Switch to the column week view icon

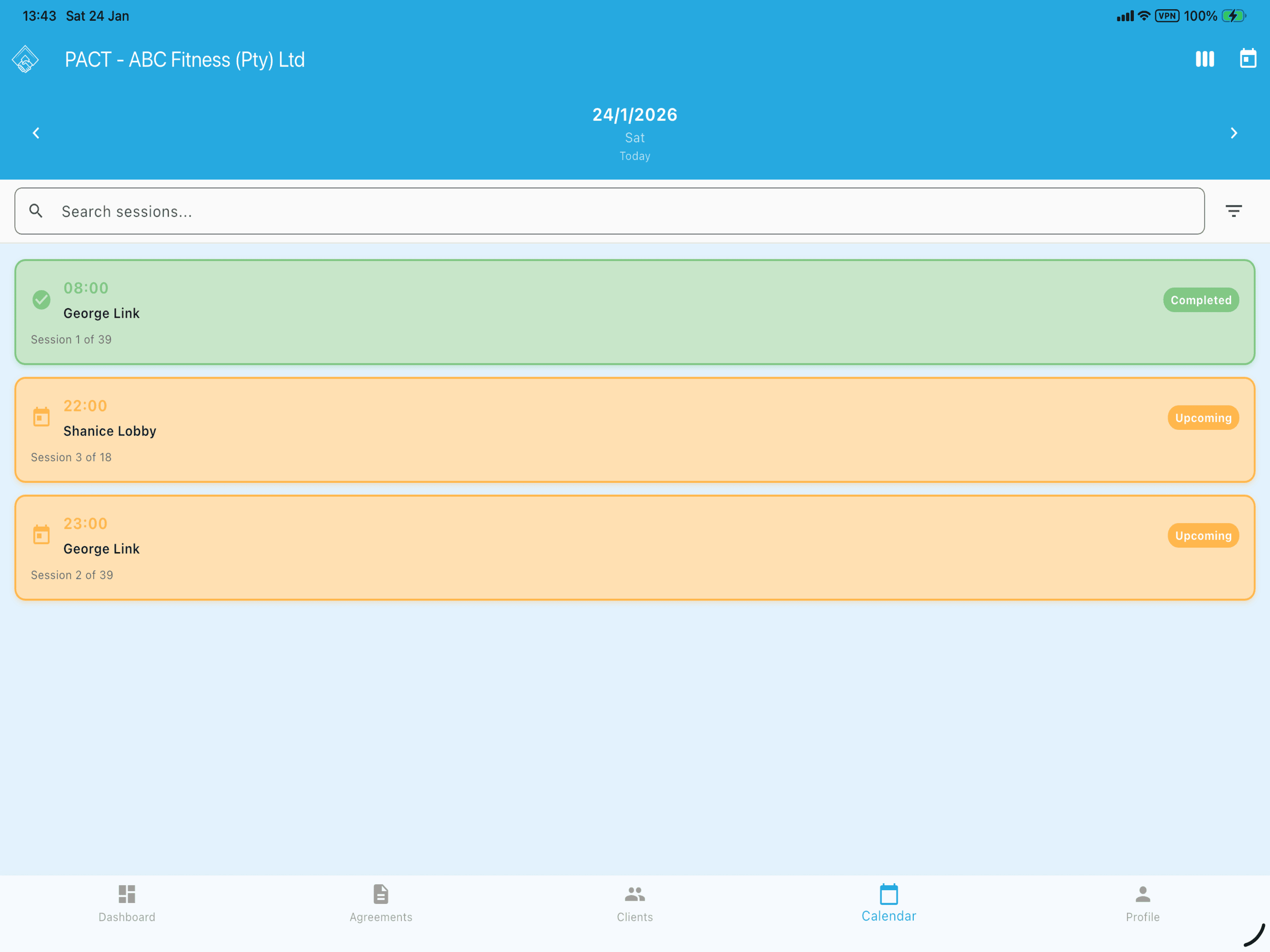coord(1204,59)
